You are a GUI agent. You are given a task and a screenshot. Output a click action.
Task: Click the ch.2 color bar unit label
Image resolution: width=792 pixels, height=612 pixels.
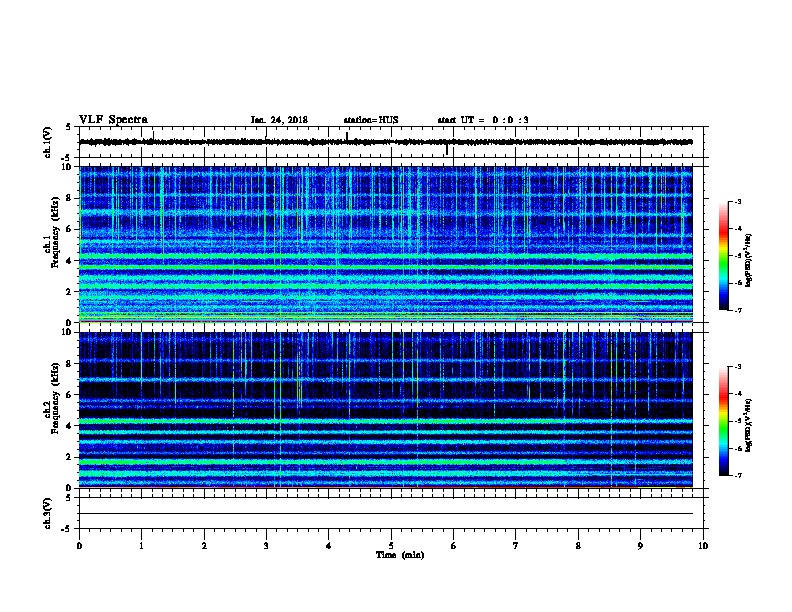(x=749, y=425)
